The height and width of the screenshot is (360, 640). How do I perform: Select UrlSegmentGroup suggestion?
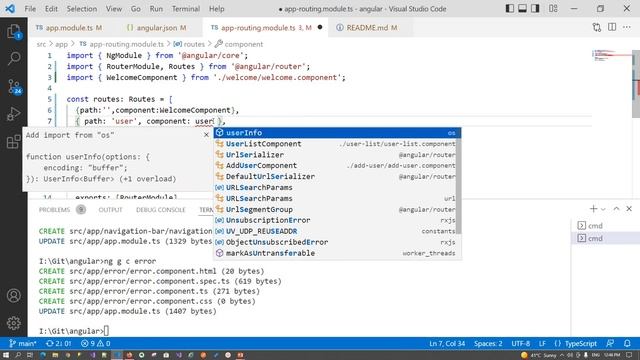click(x=335, y=209)
